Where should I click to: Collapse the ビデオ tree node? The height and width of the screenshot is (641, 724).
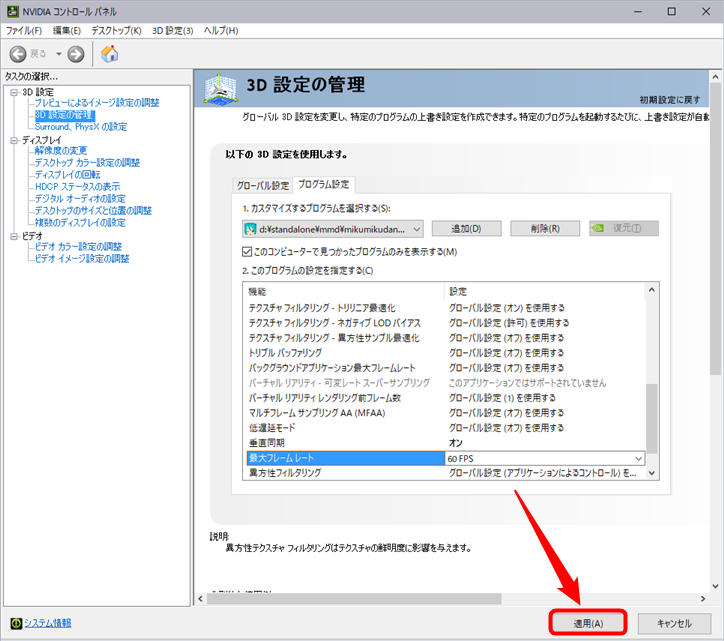[x=14, y=236]
